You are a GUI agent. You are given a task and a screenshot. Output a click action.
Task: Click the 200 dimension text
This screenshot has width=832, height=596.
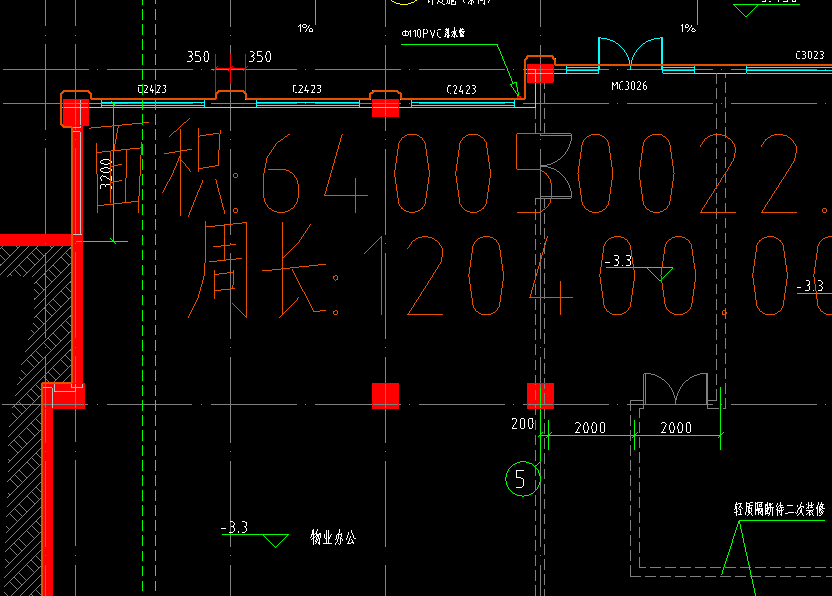[x=523, y=424]
